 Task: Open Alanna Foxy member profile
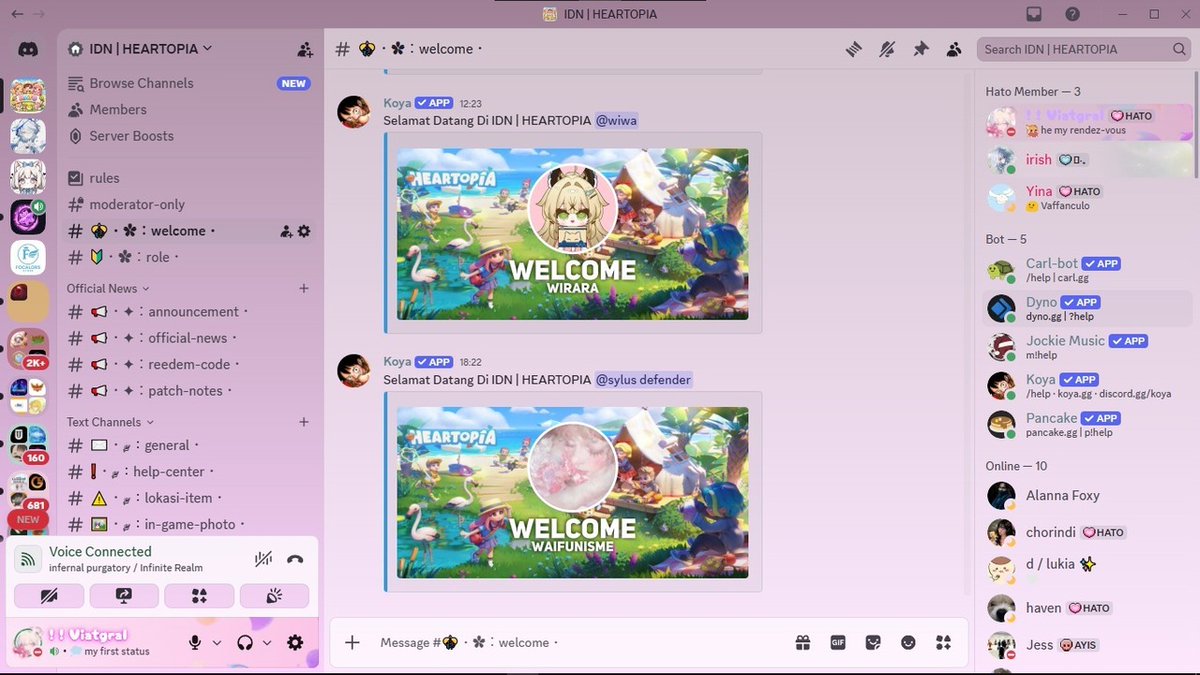coord(1088,496)
